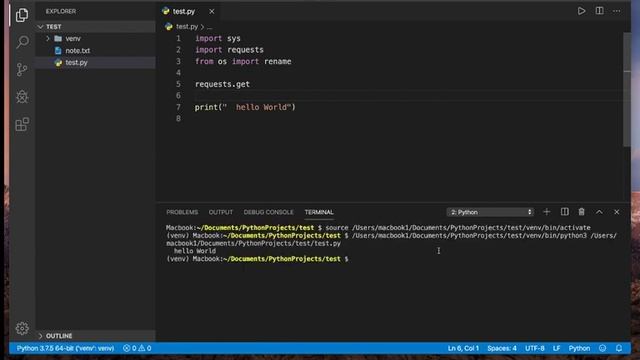Open the Source Control view
Image resolution: width=640 pixels, height=360 pixels.
click(22, 69)
